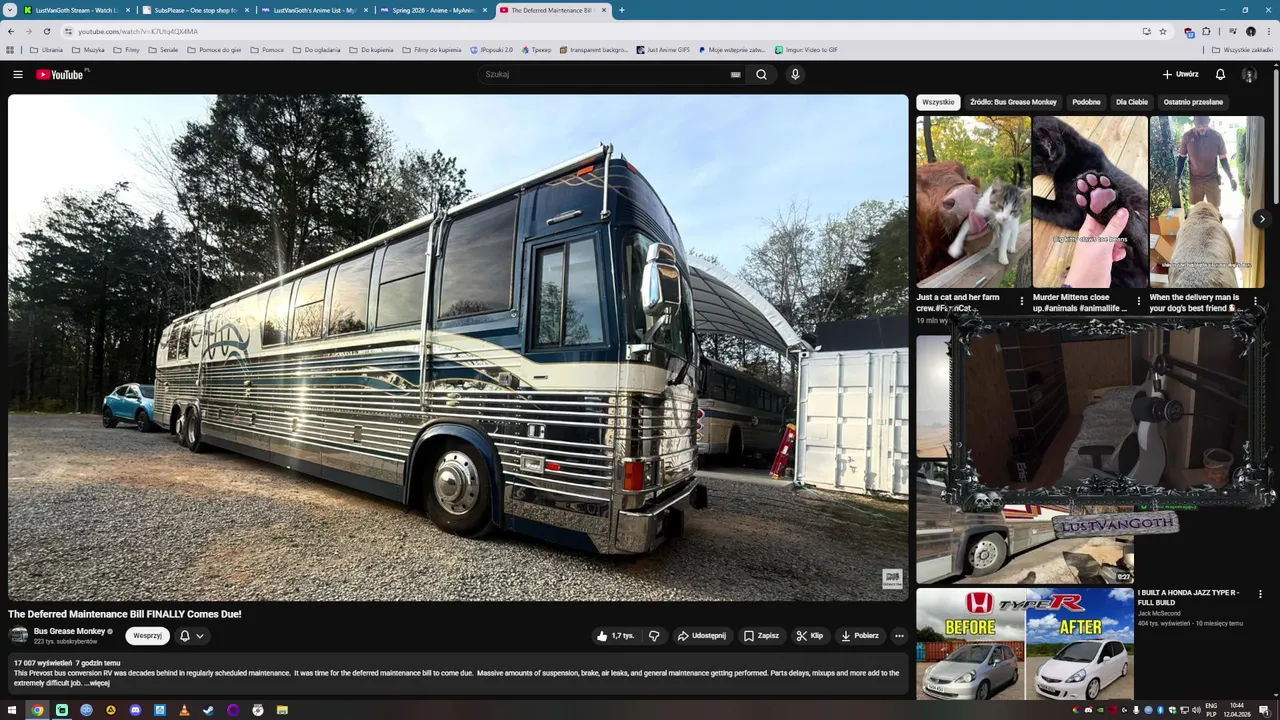Image resolution: width=1280 pixels, height=720 pixels.
Task: Click the 'Zapisz' save button
Action: tap(761, 635)
